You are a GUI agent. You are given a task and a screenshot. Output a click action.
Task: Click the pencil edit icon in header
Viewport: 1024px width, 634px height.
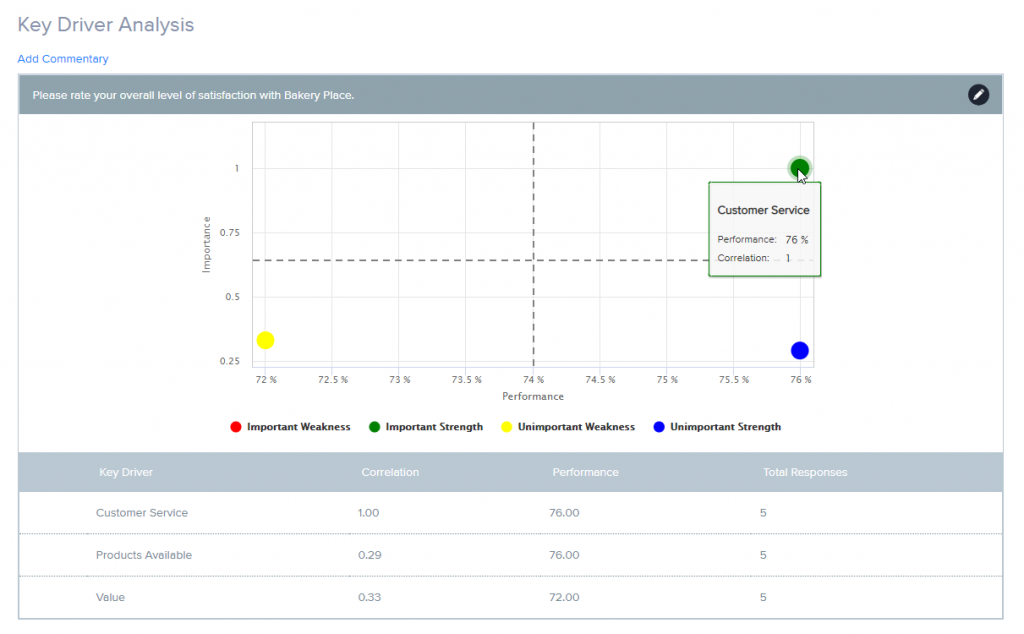[x=978, y=95]
